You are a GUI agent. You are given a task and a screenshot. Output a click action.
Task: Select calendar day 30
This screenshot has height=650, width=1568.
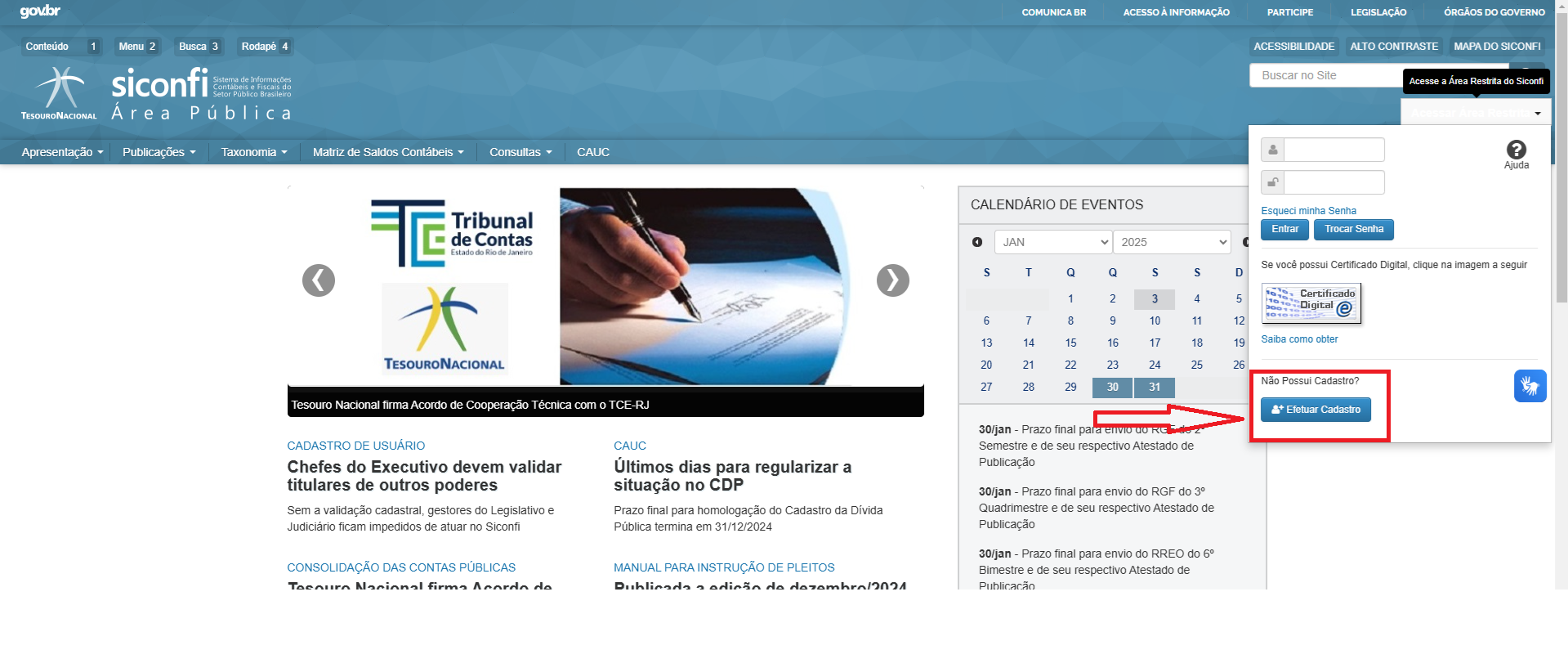tap(1112, 388)
